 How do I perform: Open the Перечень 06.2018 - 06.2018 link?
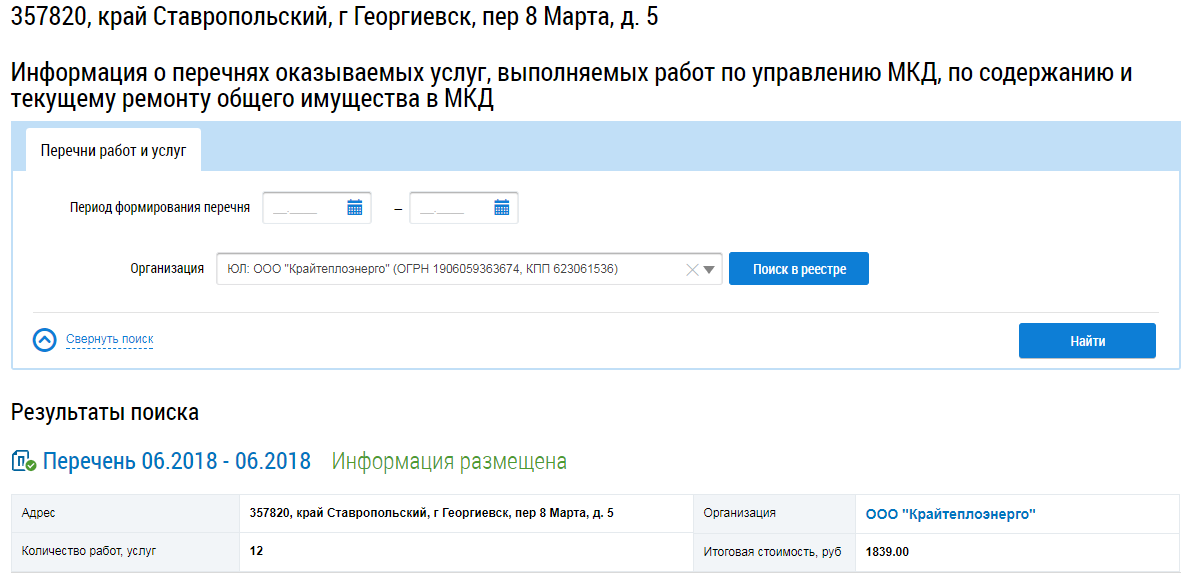[x=176, y=462]
